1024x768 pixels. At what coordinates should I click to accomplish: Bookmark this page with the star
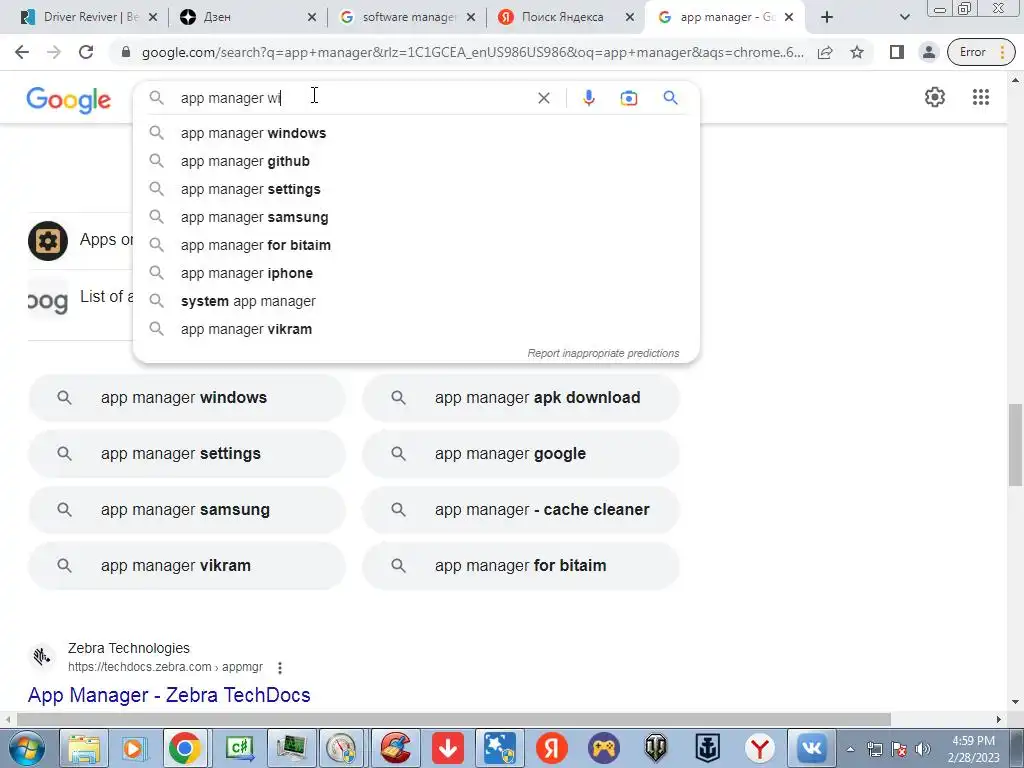tap(857, 52)
